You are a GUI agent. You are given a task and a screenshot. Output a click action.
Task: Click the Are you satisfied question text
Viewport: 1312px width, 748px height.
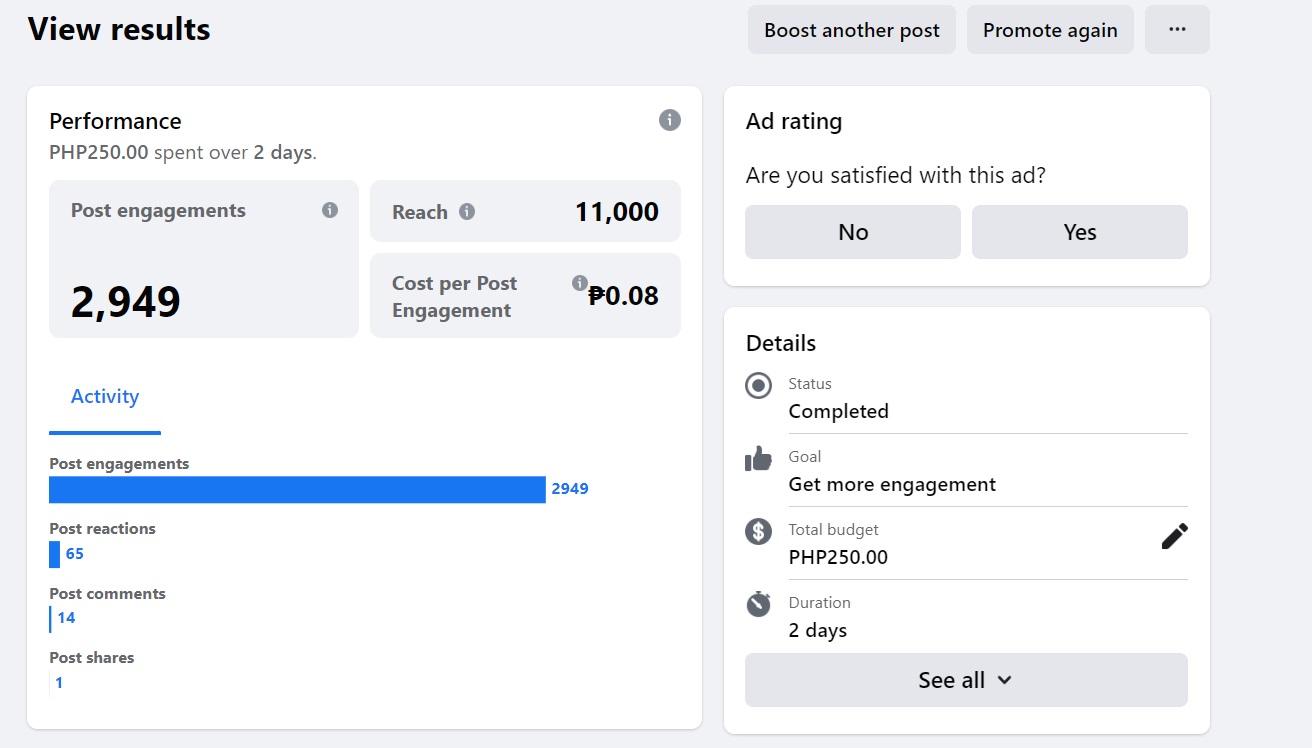coord(896,175)
